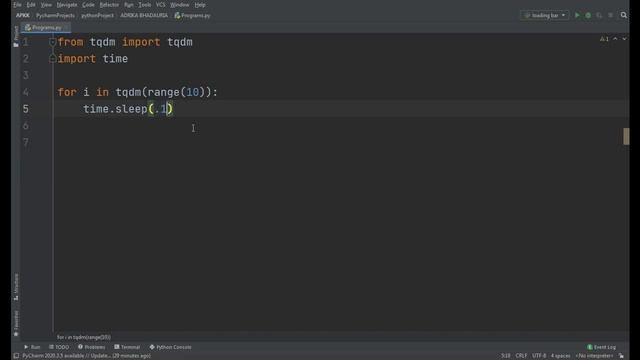Click the gutter line number 5
640x360 pixels.
point(26,109)
